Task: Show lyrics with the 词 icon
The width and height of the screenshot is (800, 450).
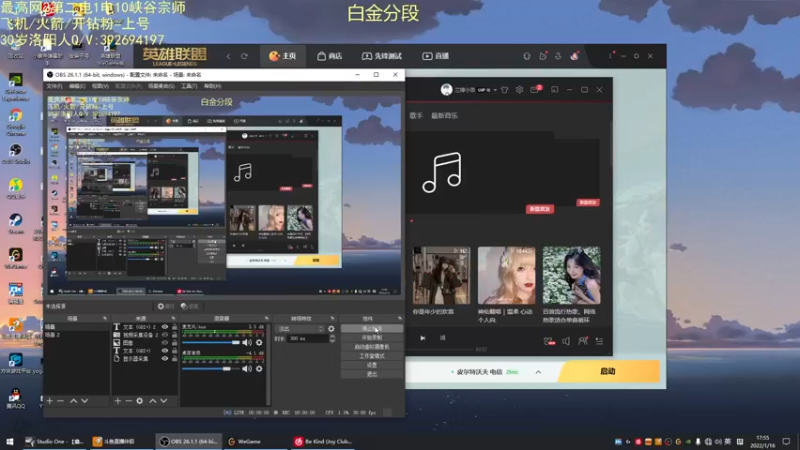Action: coord(442,338)
